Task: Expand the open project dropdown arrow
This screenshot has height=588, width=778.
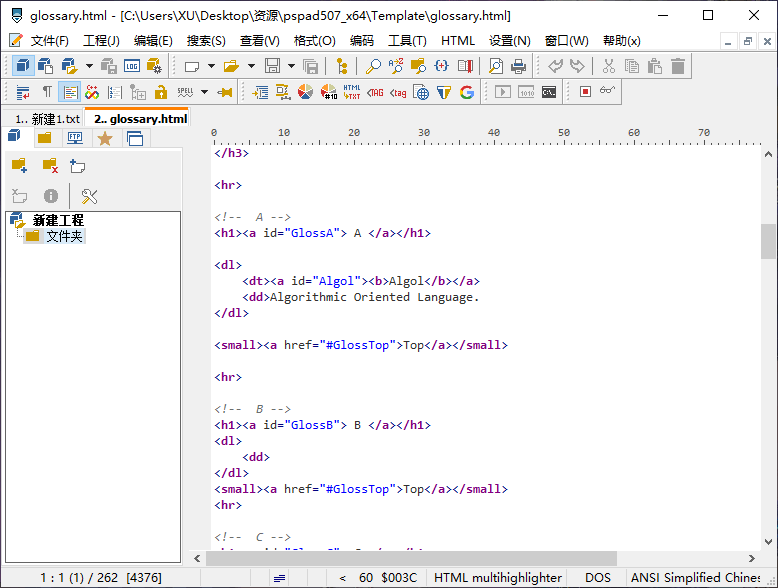Action: tap(89, 65)
